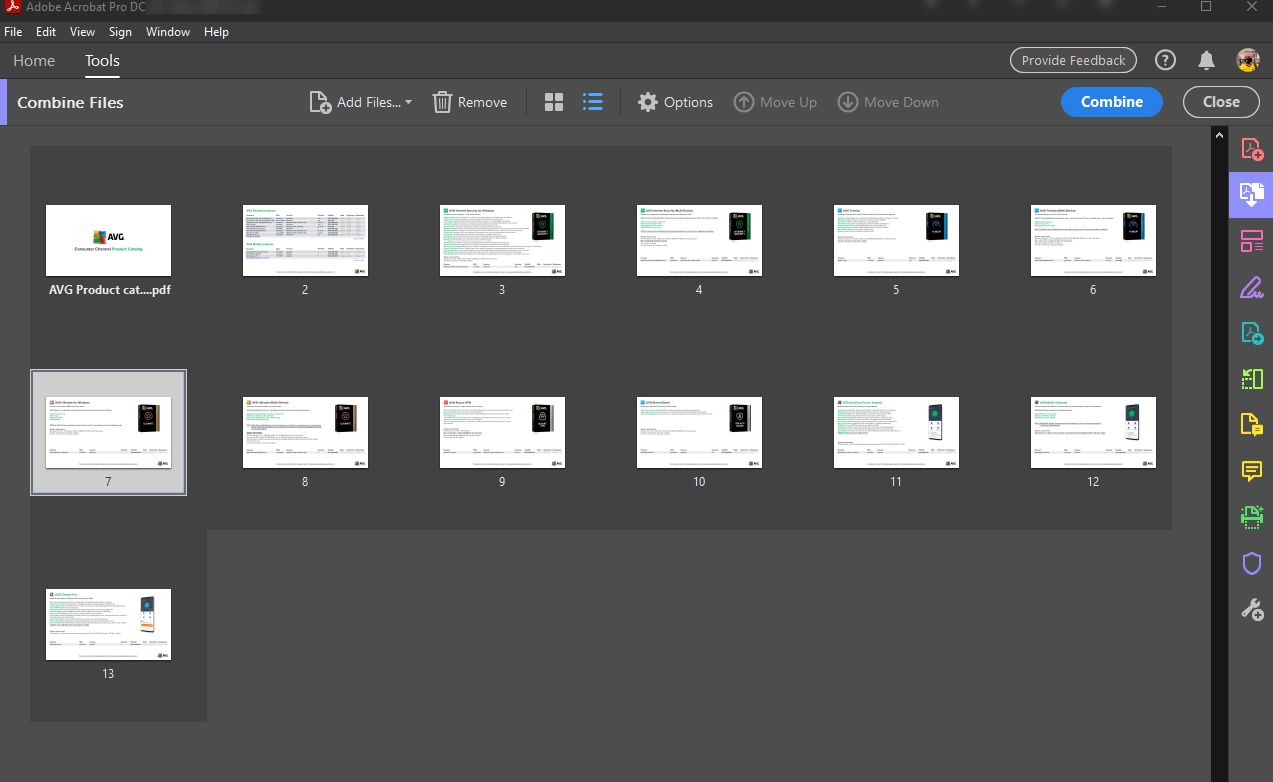Open the Window menu

[168, 32]
